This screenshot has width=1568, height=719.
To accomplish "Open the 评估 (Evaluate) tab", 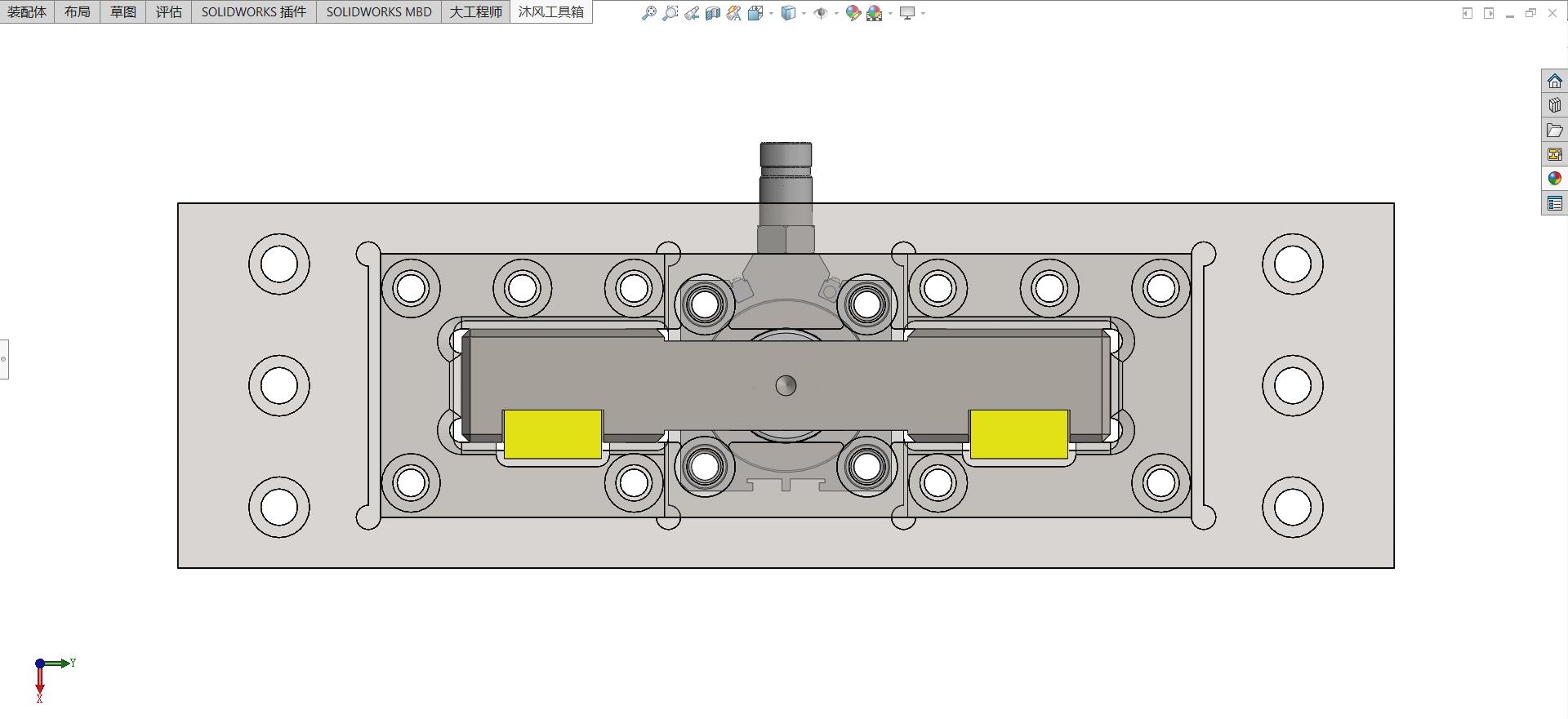I will pos(169,12).
